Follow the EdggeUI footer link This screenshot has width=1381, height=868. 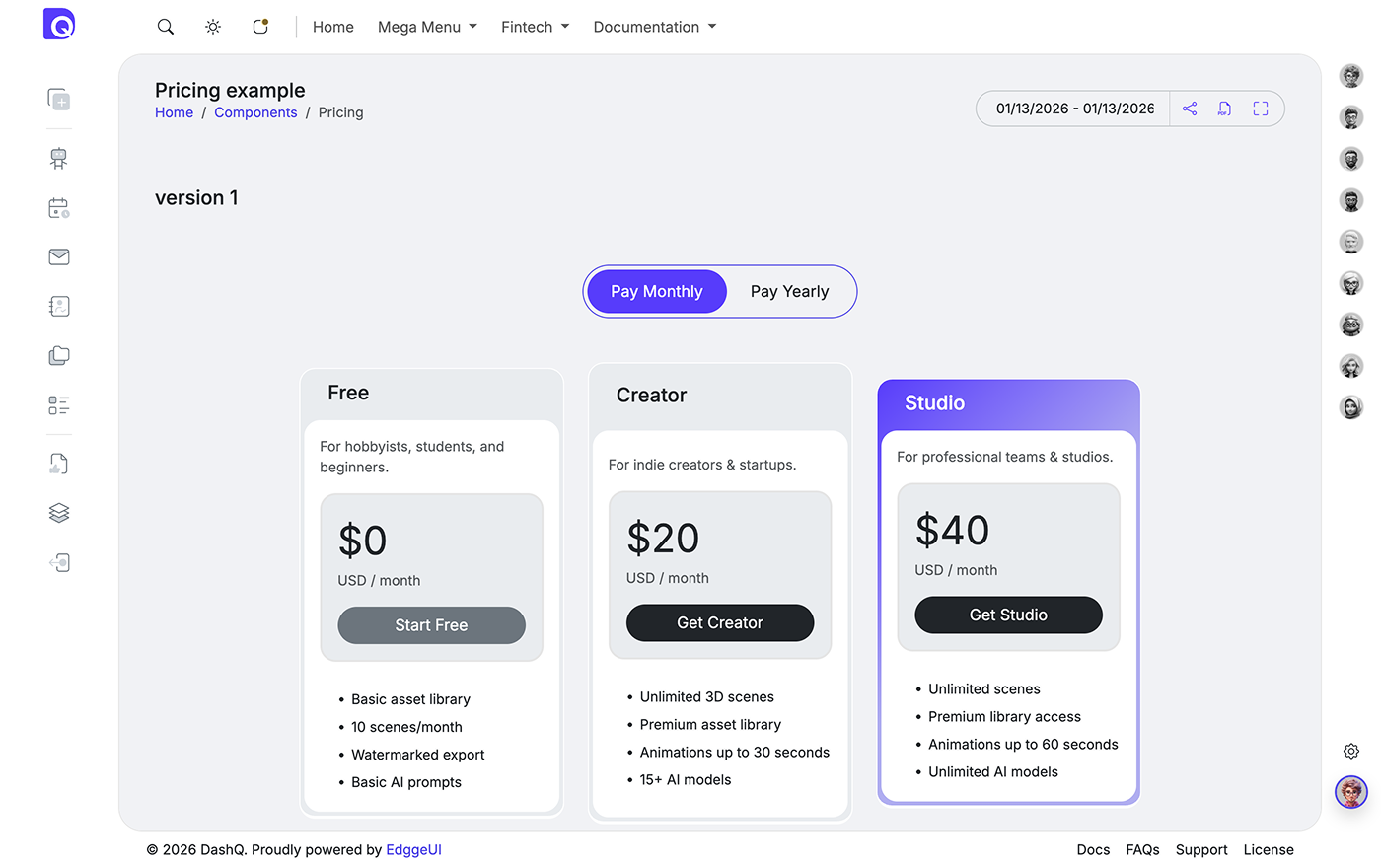413,849
